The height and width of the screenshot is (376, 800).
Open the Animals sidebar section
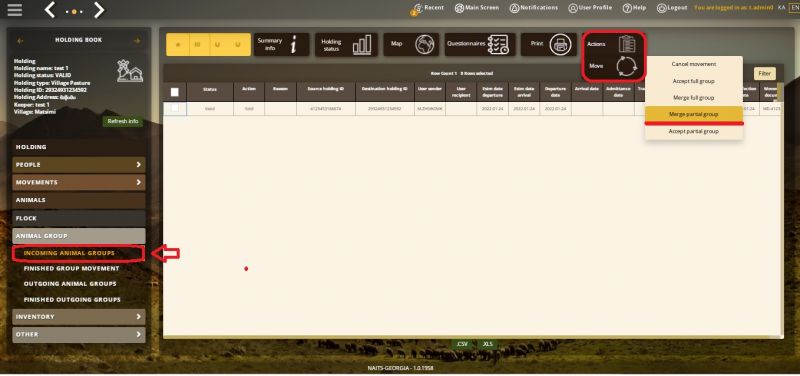[79, 200]
